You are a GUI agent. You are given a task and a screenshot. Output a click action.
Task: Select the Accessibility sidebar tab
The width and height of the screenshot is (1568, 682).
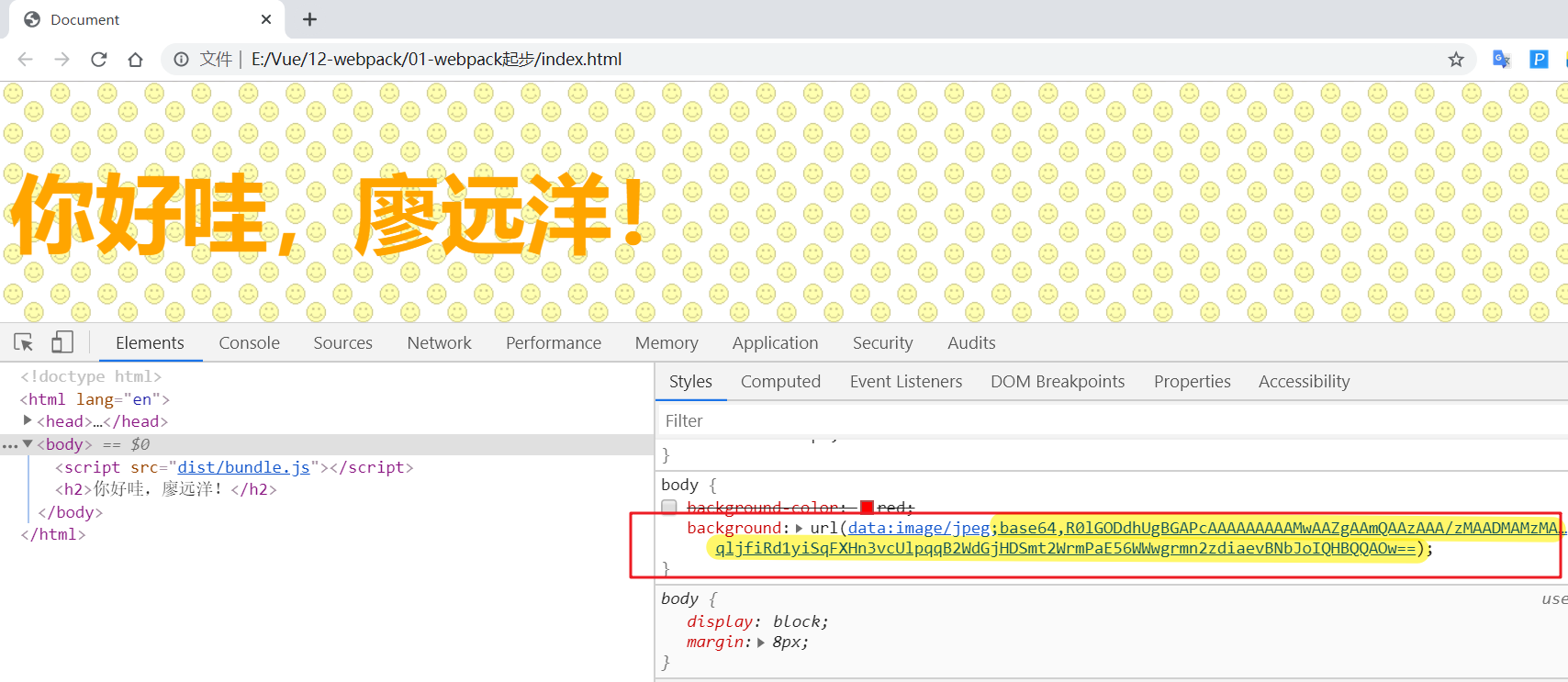[x=1304, y=381]
